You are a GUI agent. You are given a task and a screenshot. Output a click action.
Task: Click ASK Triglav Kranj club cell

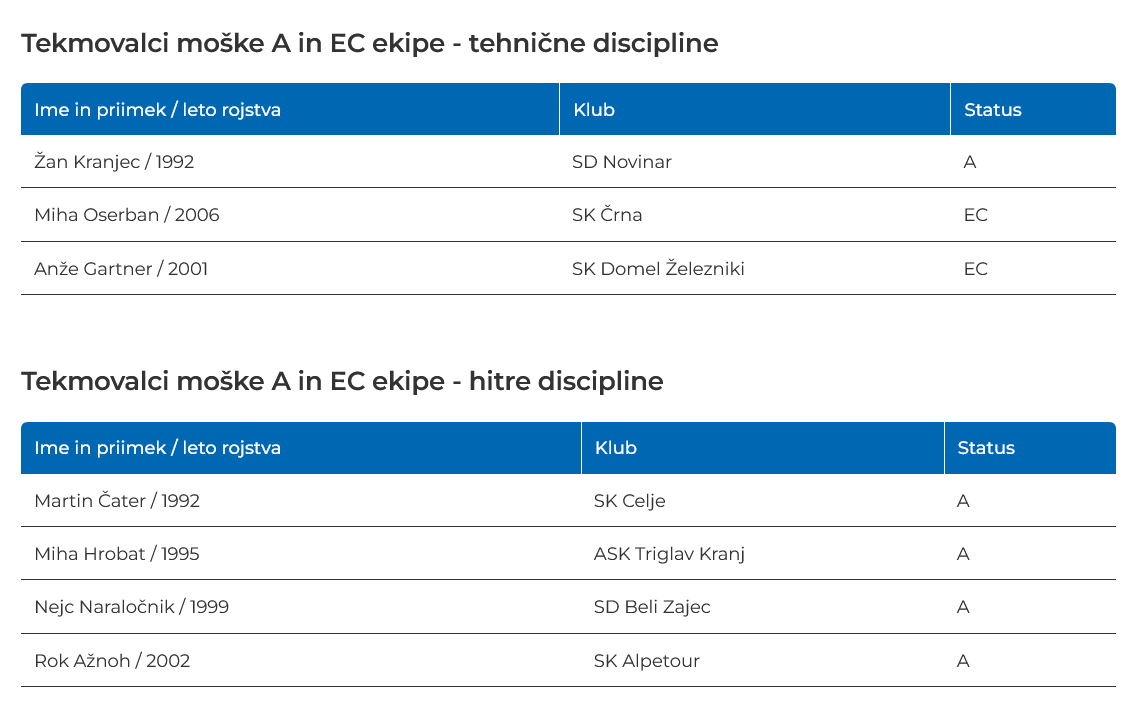(669, 554)
